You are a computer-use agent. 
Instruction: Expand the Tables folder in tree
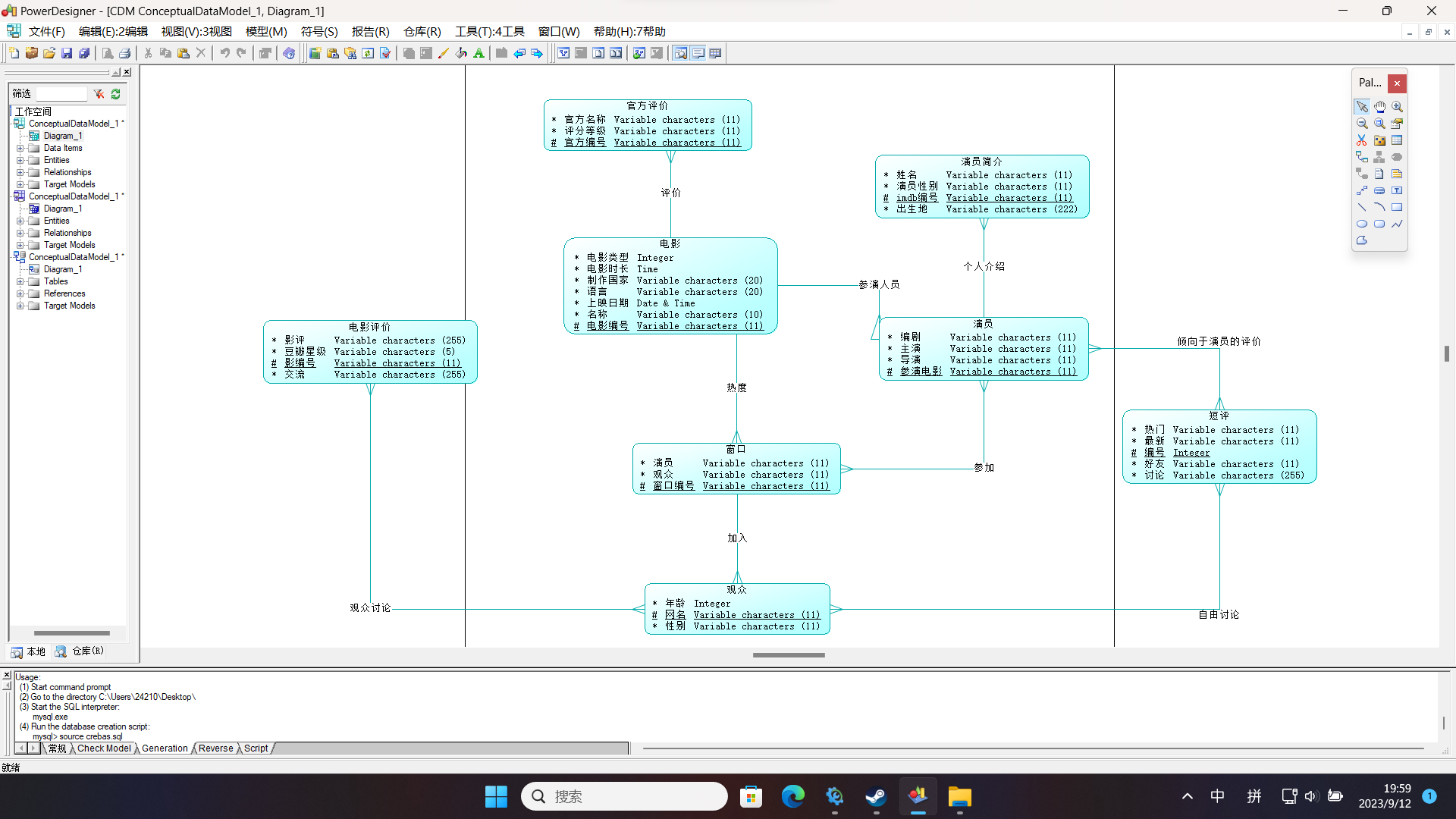[x=20, y=281]
